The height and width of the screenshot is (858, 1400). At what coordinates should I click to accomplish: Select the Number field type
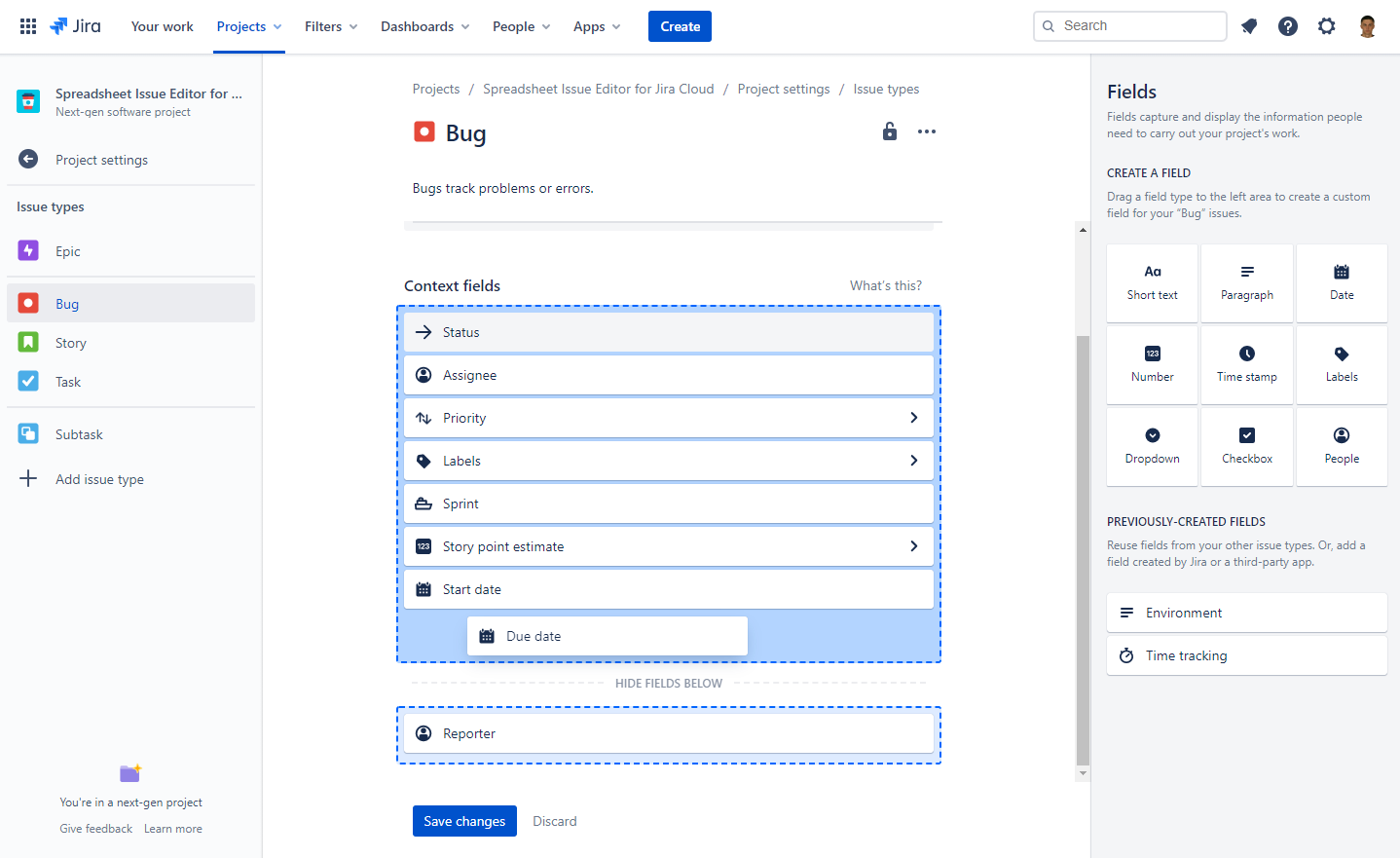tap(1153, 365)
